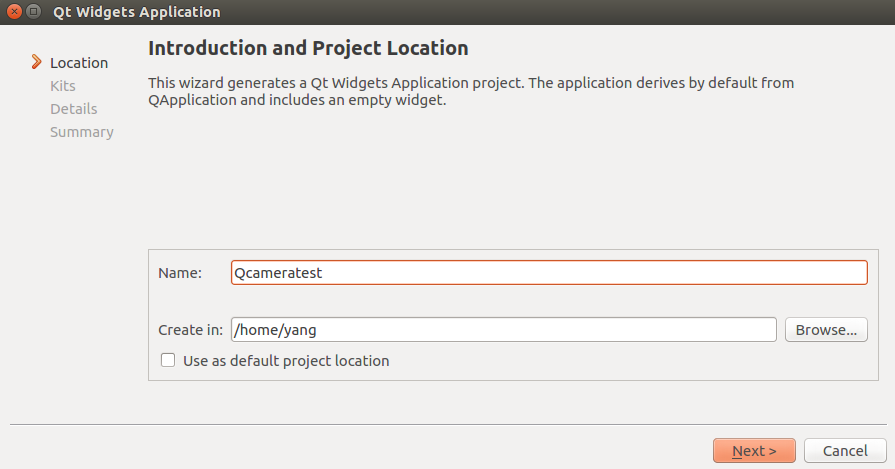Click the Next button to continue
Viewport: 895px width, 469px height.
[754, 451]
